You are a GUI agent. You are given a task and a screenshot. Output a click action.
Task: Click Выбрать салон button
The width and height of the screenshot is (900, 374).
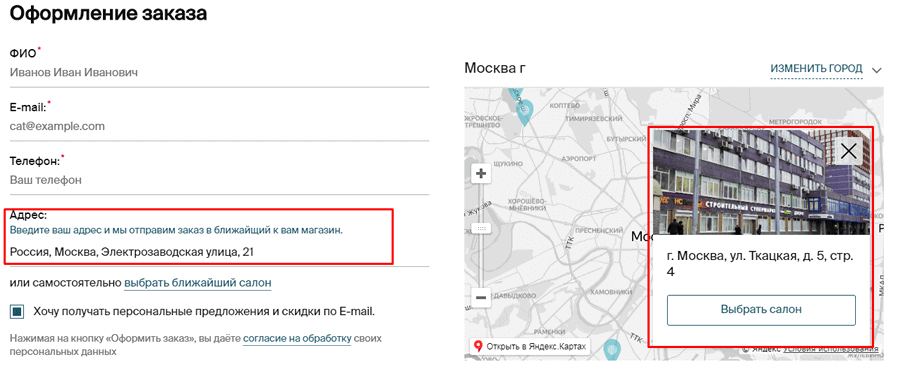tap(761, 310)
